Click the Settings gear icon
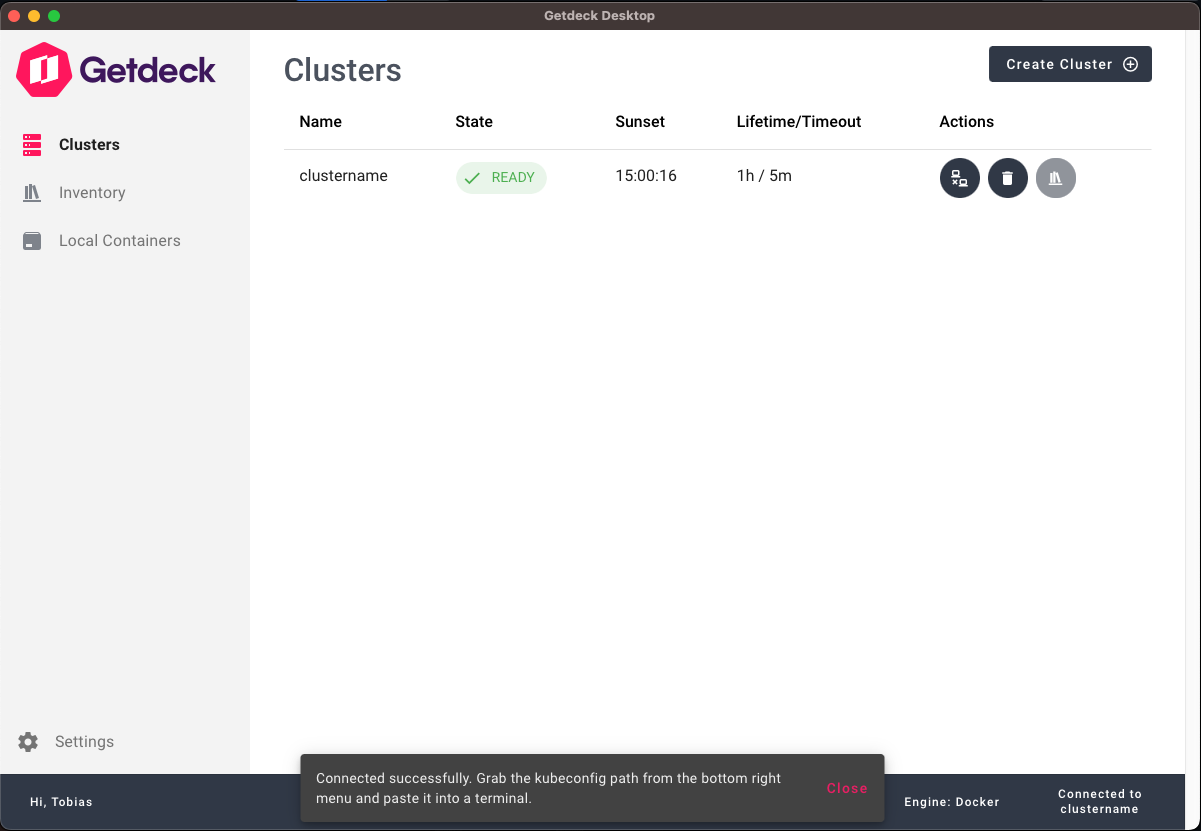1201x831 pixels. (28, 742)
